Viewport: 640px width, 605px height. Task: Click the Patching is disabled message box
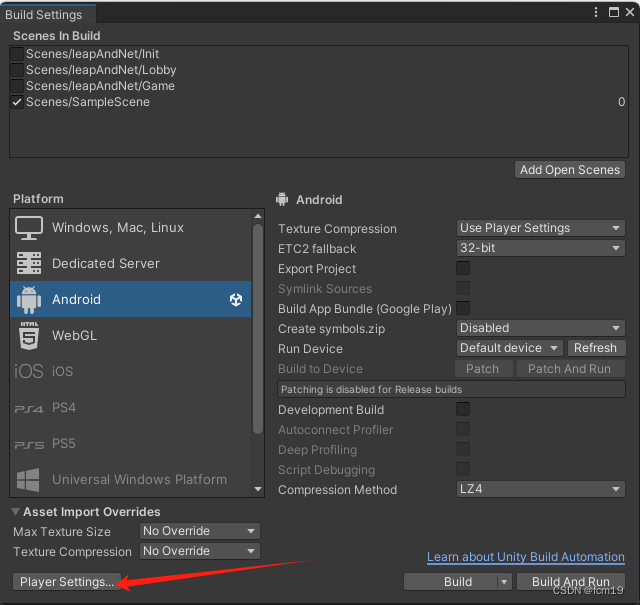click(451, 389)
